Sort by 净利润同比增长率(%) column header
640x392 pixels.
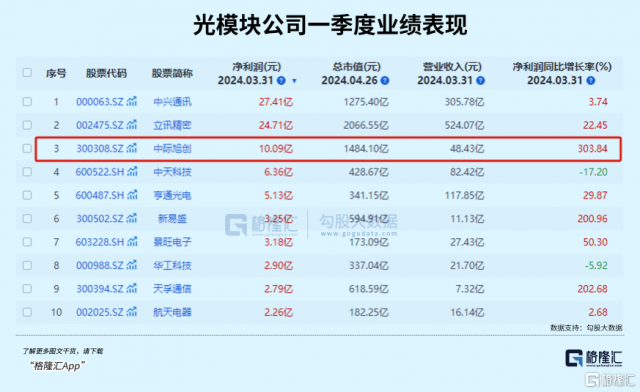click(562, 67)
